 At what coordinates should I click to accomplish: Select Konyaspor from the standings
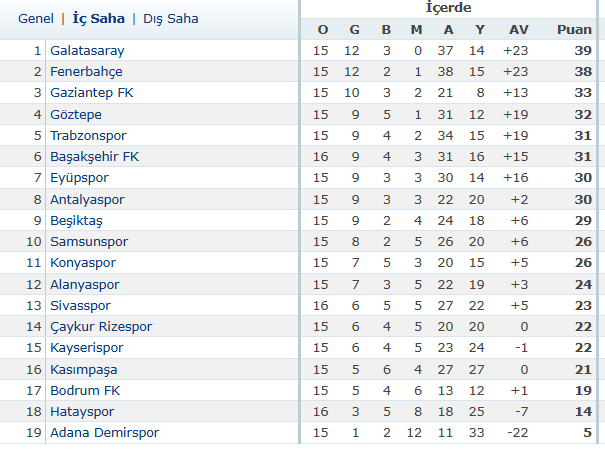[x=83, y=263]
